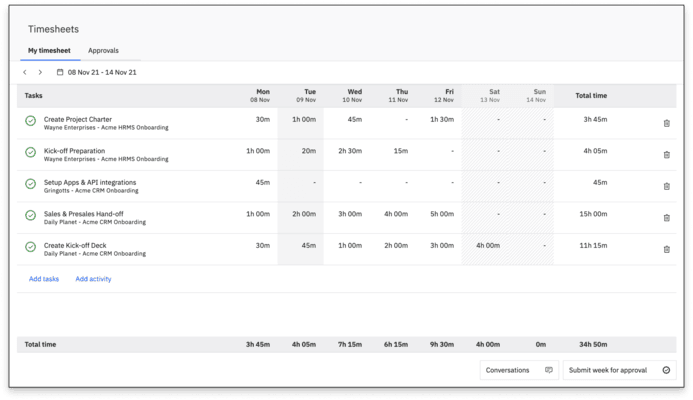
Task: Go to the previous week
Action: click(25, 72)
